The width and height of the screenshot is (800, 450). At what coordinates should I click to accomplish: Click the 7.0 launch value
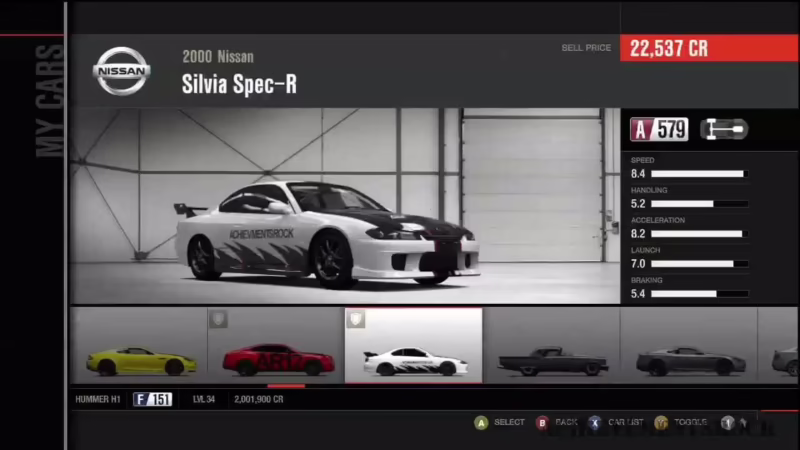[638, 264]
